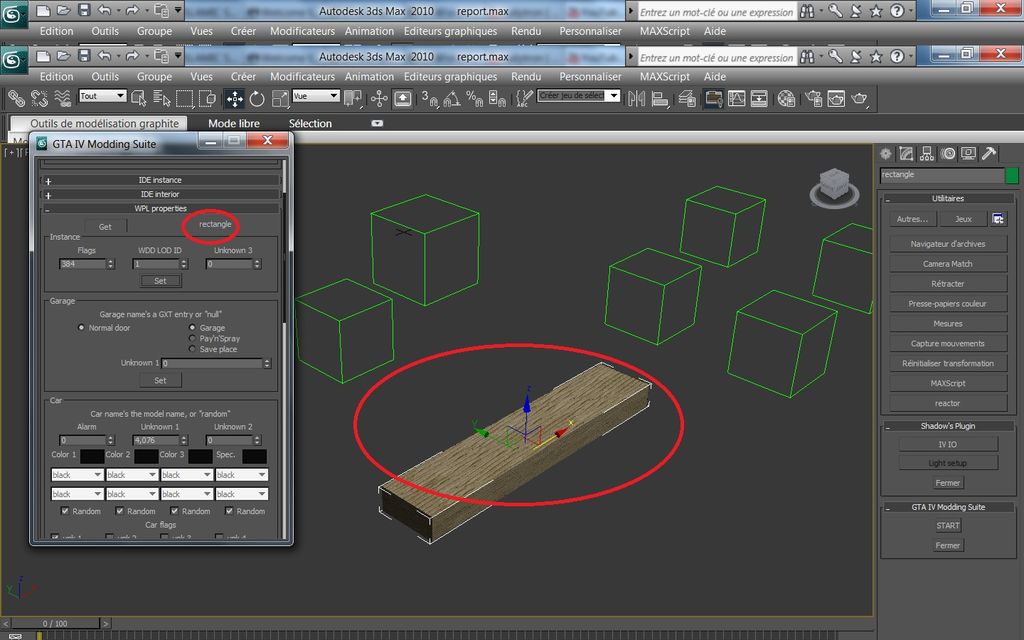1024x640 pixels.
Task: Open the Outils de modélisation graphite tab
Action: coord(104,123)
